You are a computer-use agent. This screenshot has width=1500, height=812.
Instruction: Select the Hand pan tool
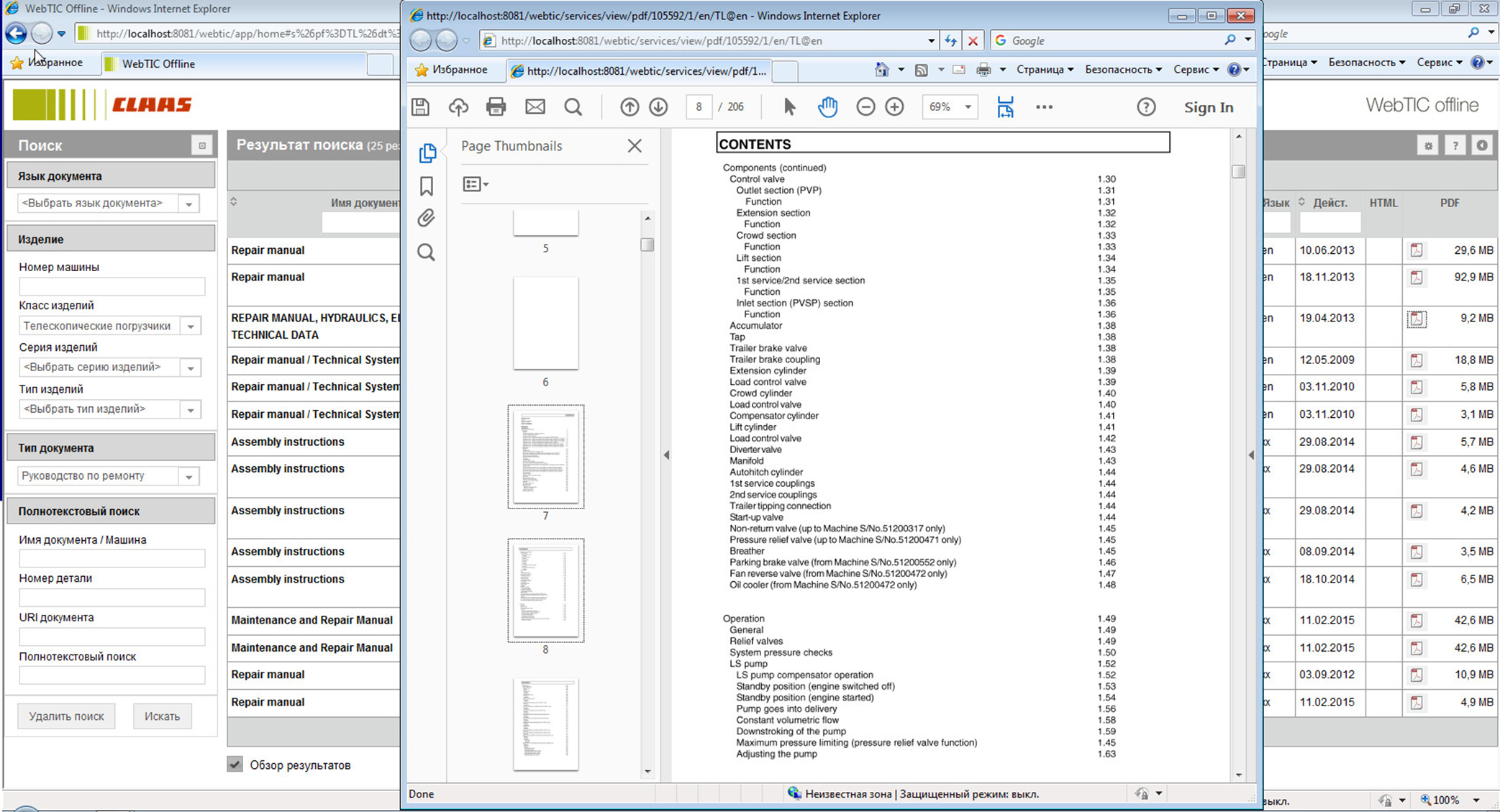point(827,107)
